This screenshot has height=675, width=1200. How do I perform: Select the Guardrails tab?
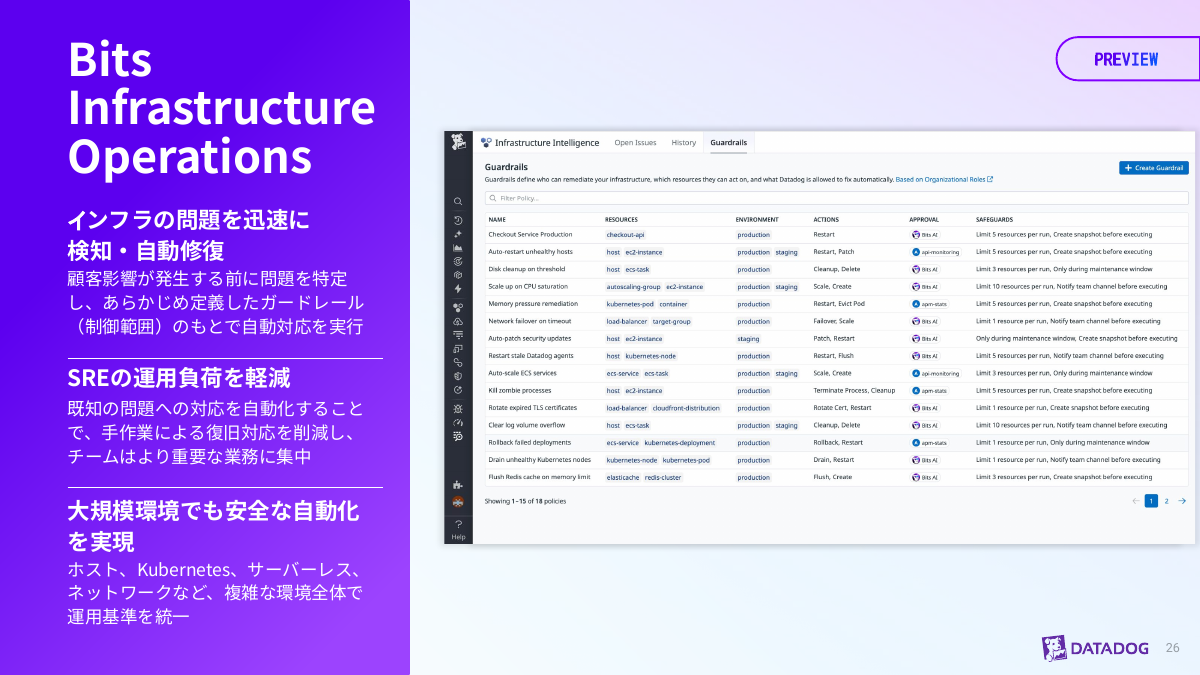728,142
